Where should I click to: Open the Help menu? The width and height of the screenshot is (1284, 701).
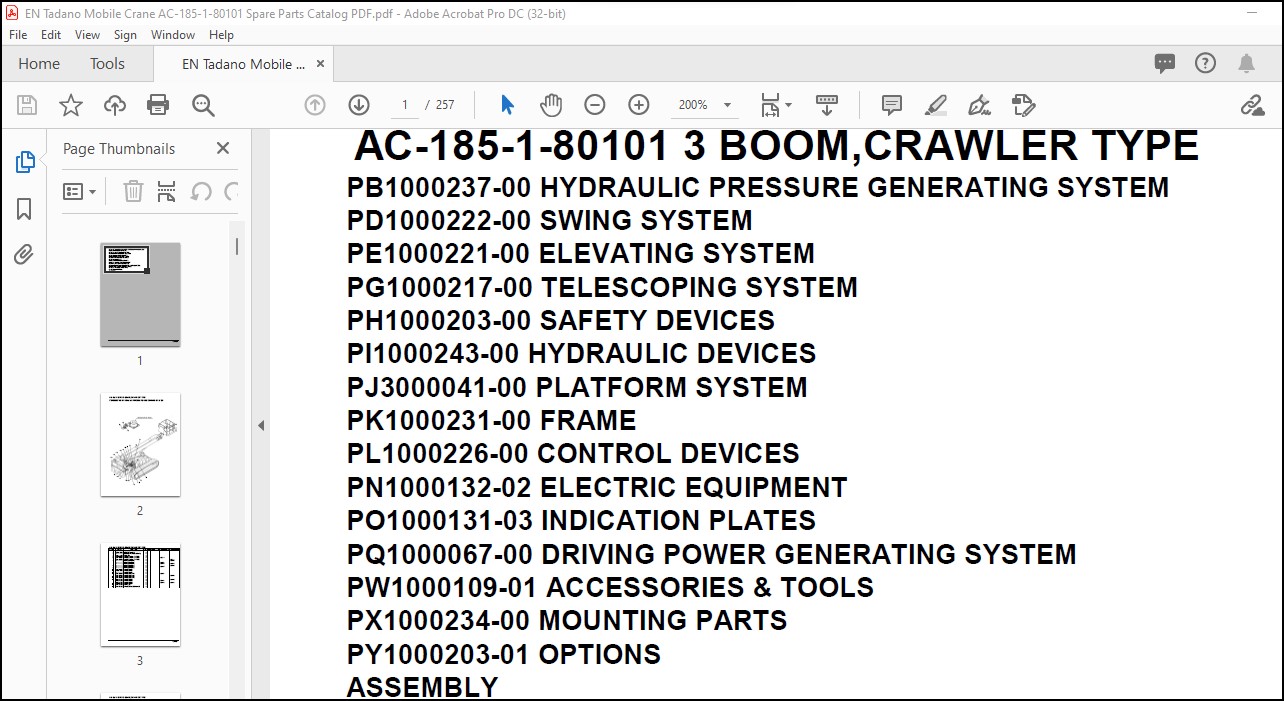click(x=221, y=34)
